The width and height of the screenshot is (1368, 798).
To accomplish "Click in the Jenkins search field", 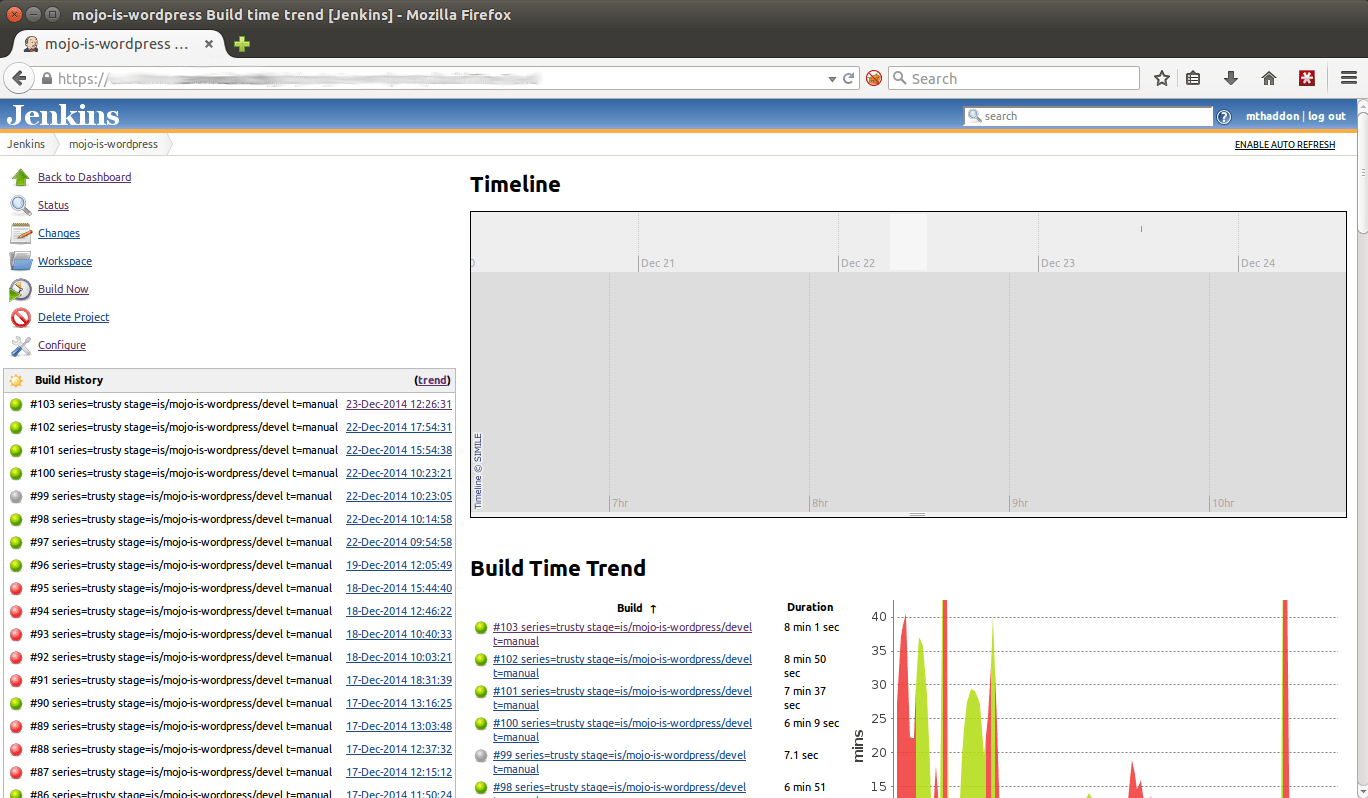I will [1088, 117].
